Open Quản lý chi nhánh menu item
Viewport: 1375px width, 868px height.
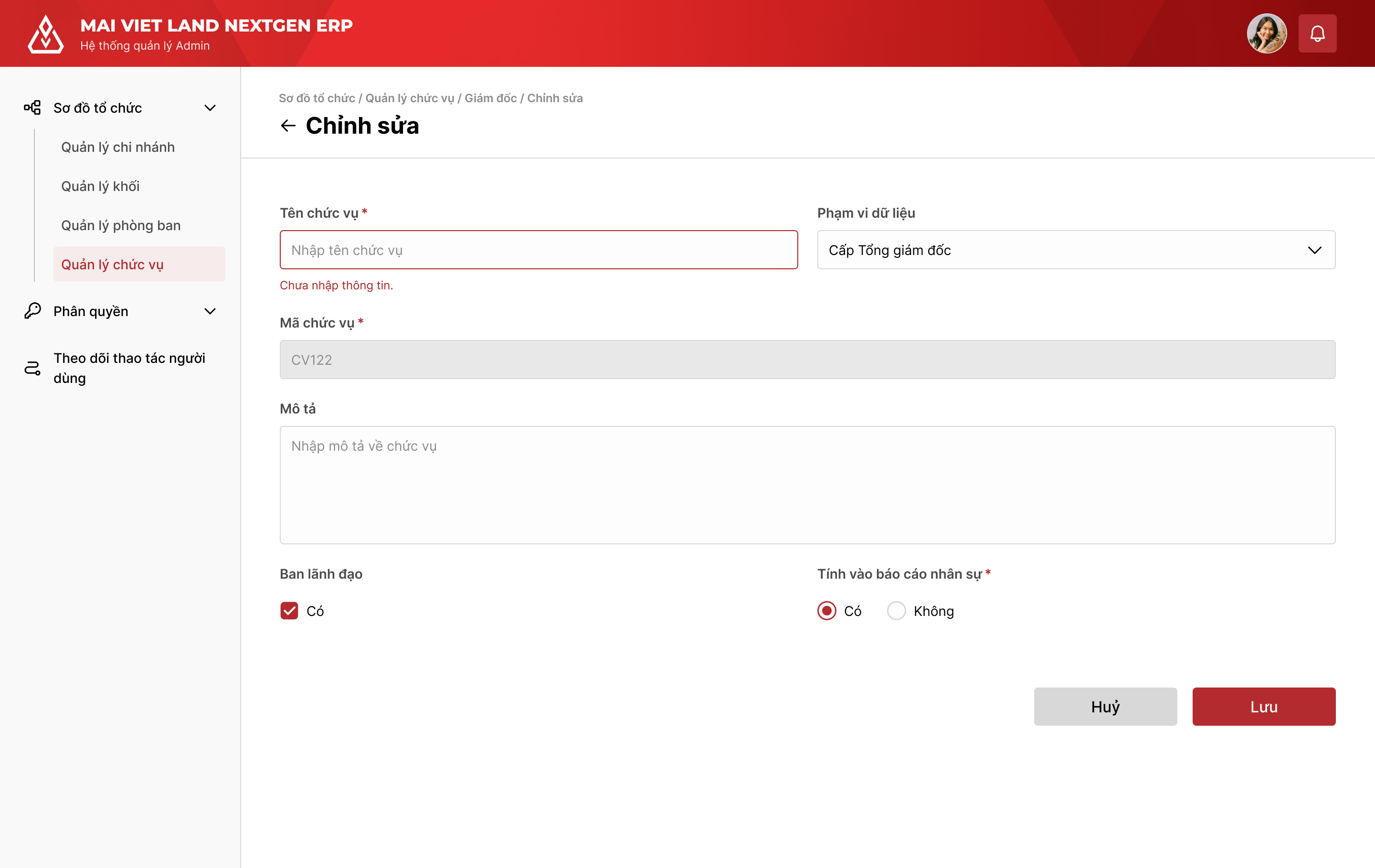[x=117, y=147]
